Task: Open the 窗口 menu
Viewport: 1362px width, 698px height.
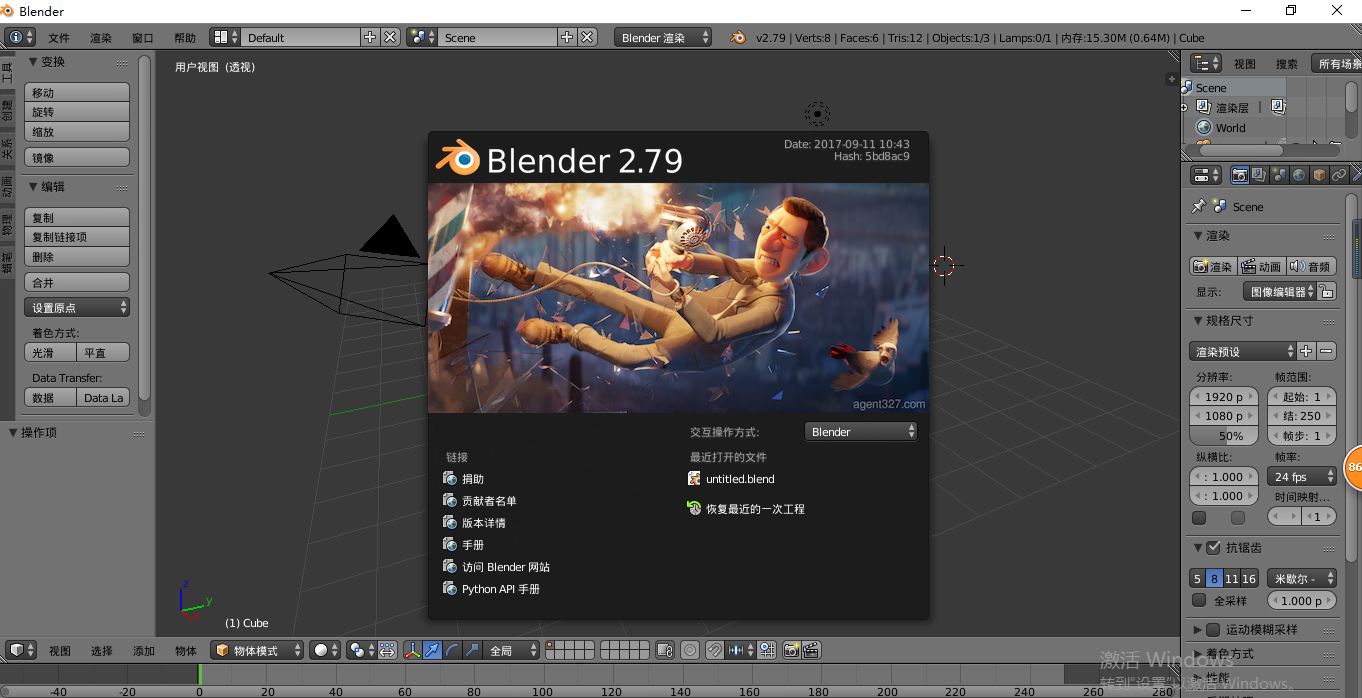Action: coord(143,37)
